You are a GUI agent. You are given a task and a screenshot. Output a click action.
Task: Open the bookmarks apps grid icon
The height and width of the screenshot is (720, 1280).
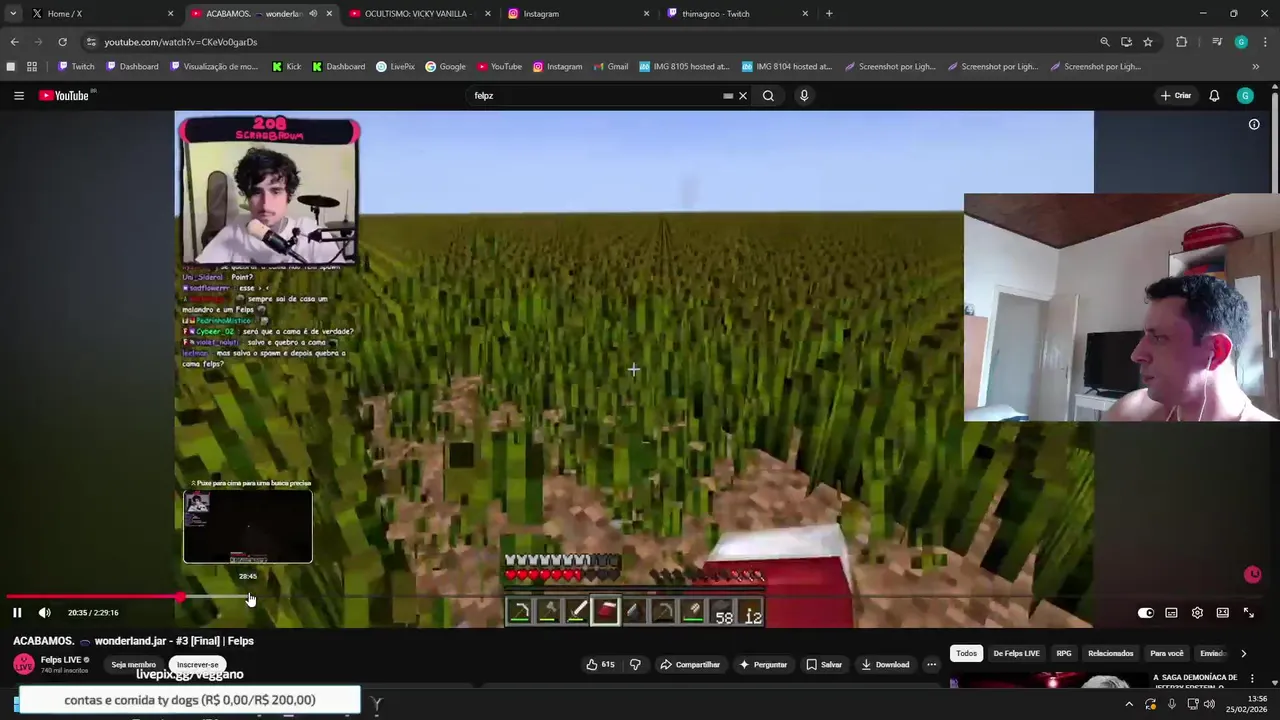pos(32,67)
